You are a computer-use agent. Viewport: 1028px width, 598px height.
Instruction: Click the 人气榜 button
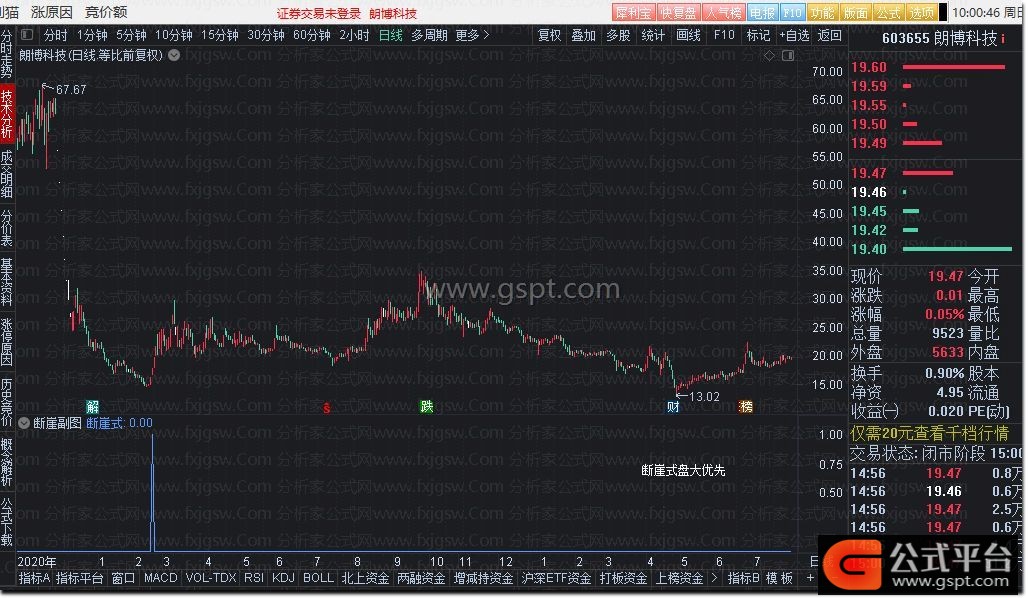(x=723, y=12)
